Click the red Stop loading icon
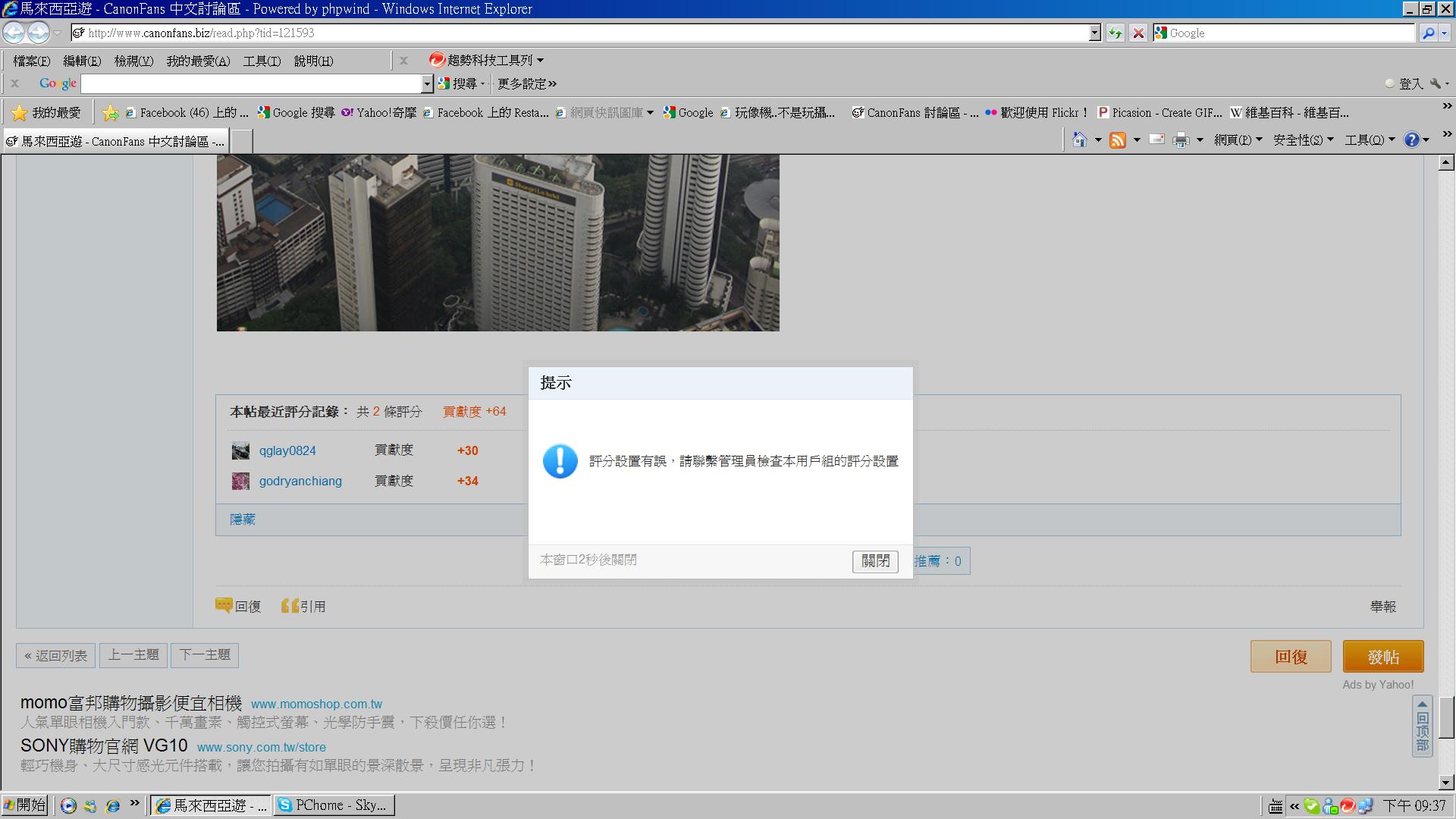 point(1137,33)
